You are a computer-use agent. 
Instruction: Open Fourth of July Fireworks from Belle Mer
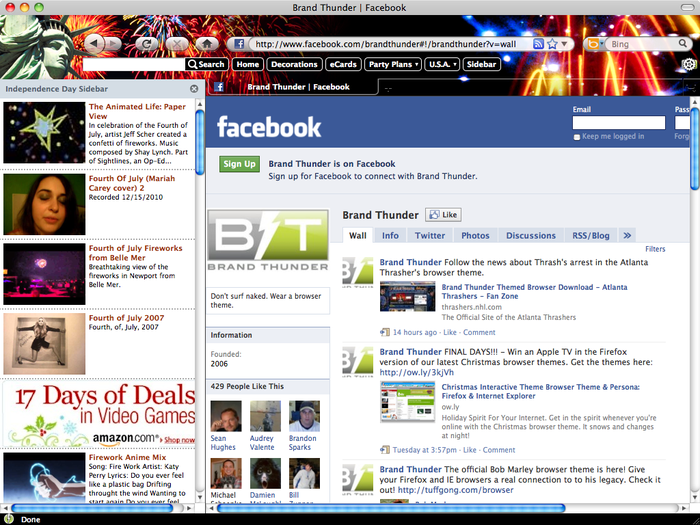point(135,253)
